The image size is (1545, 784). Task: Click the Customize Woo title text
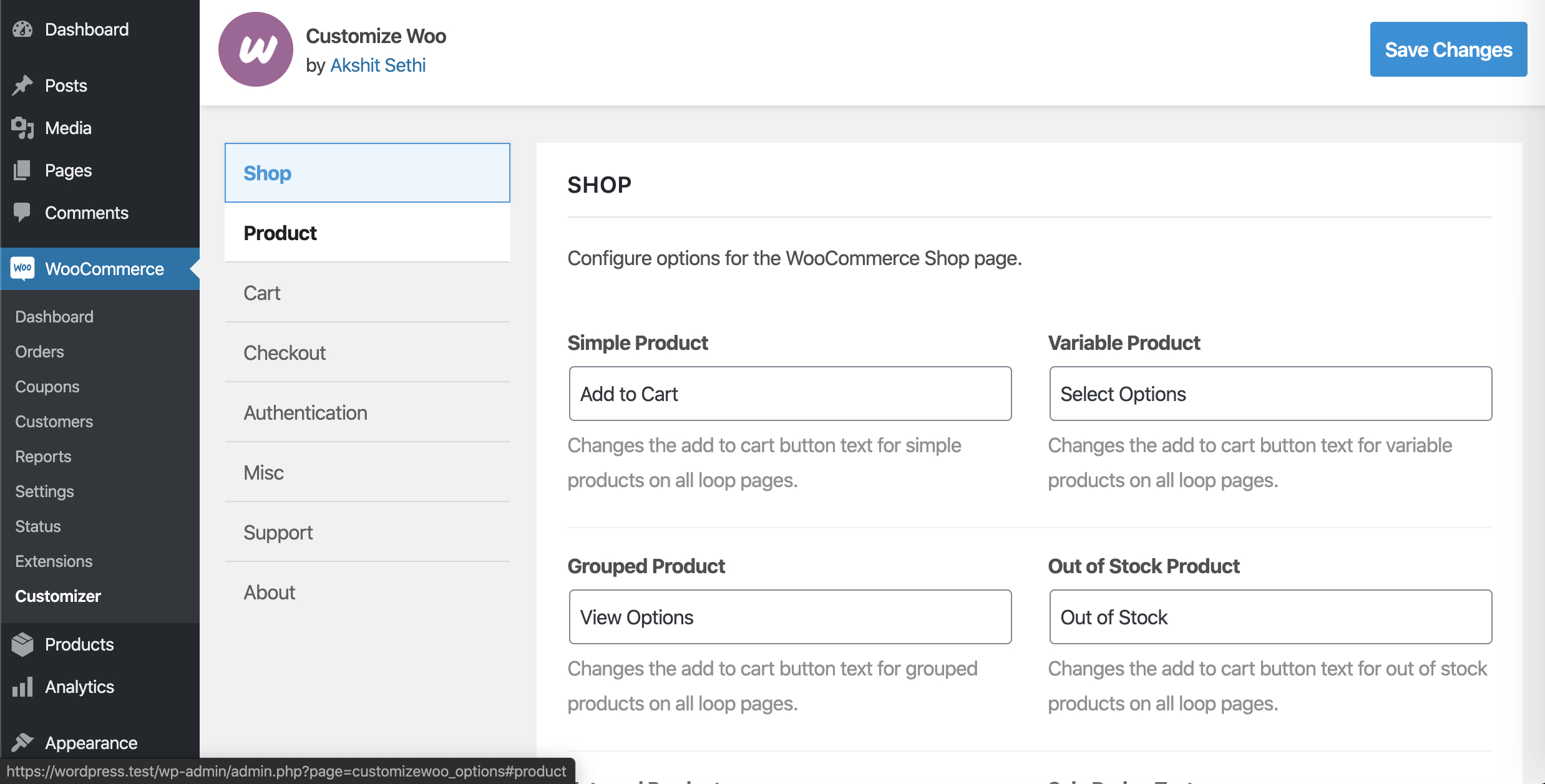(376, 36)
